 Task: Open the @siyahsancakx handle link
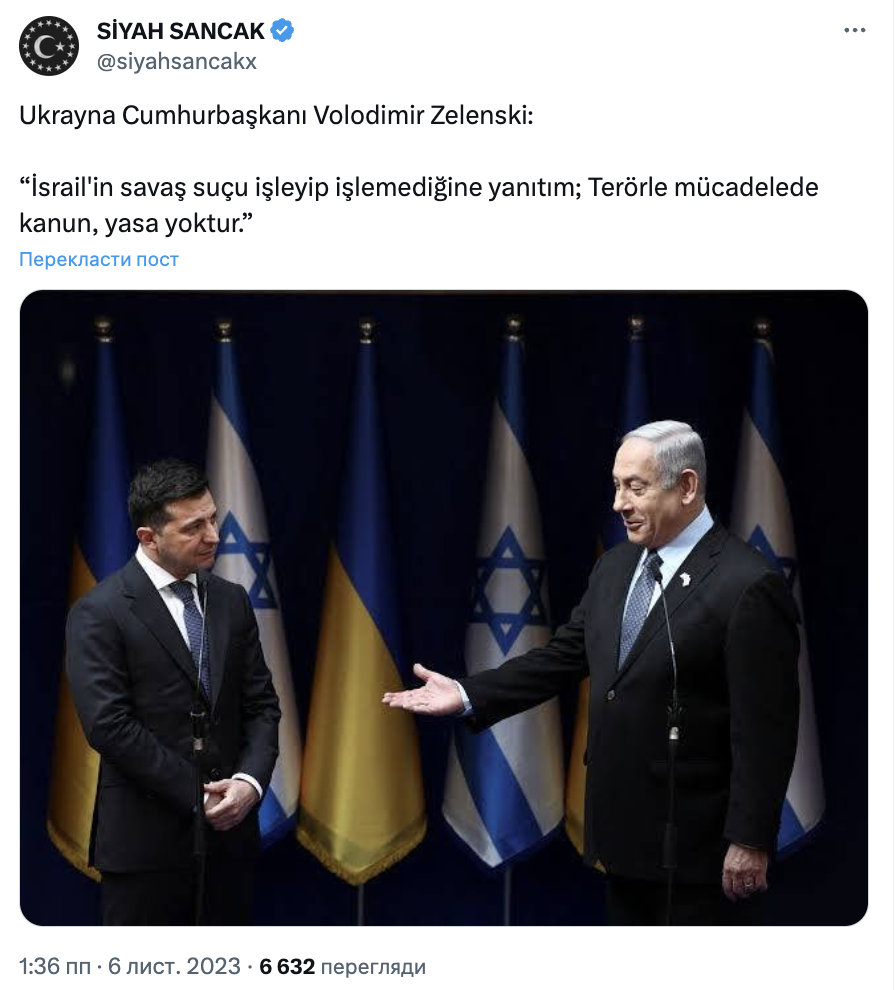(177, 62)
